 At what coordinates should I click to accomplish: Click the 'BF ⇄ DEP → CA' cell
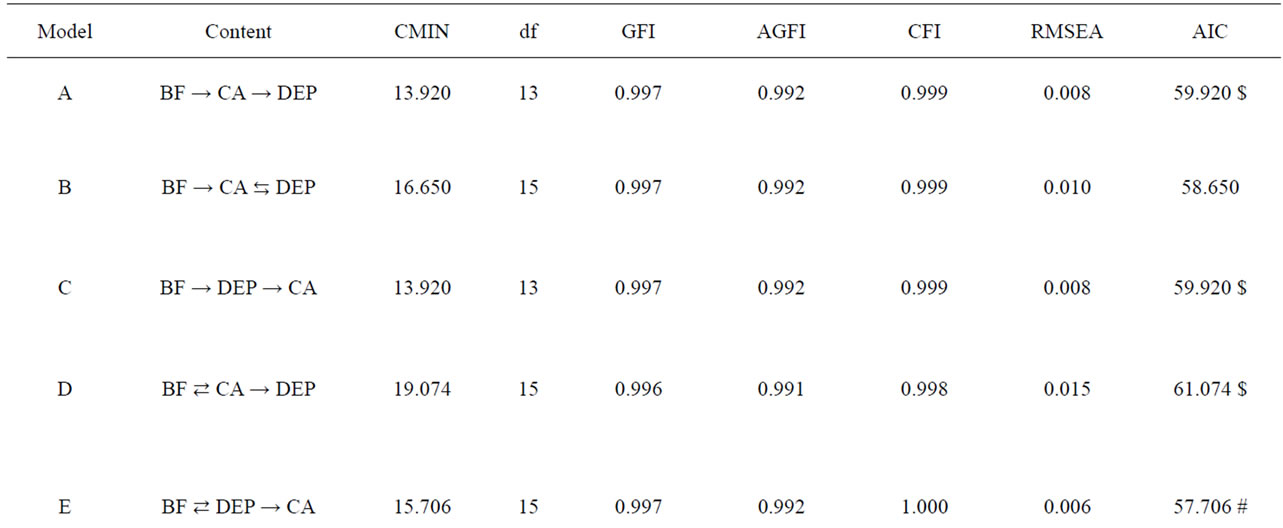pos(238,507)
